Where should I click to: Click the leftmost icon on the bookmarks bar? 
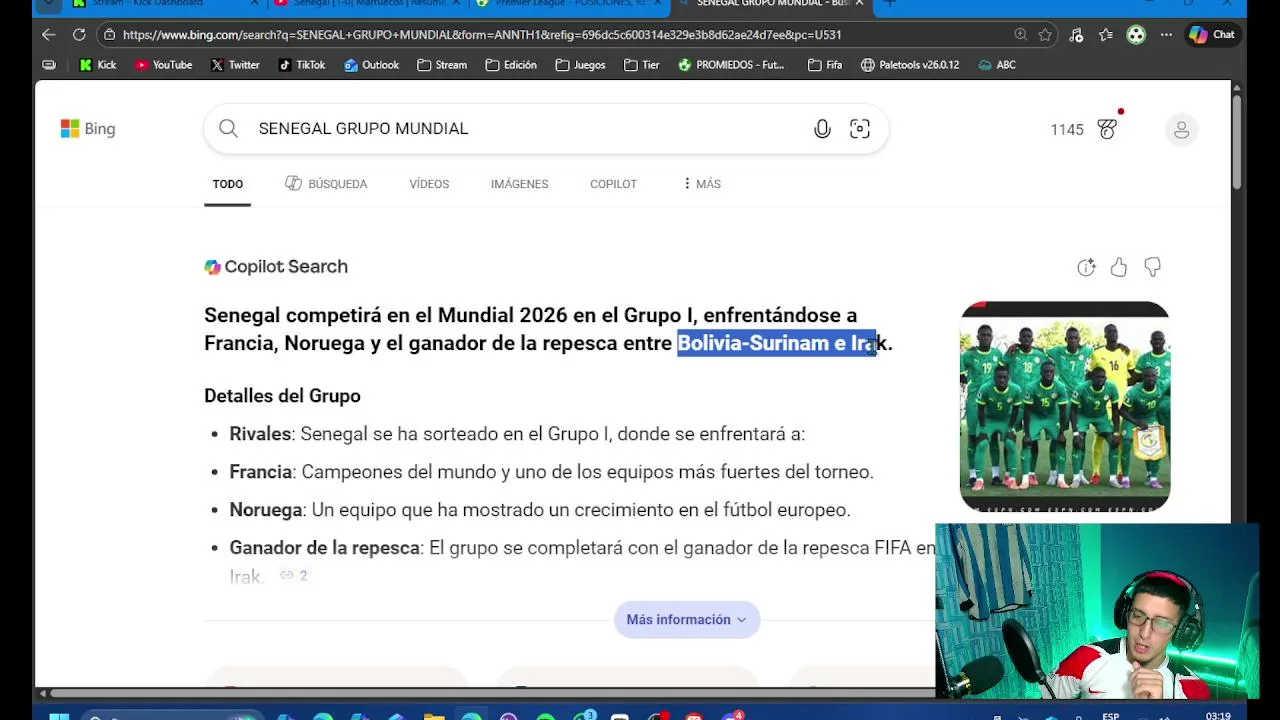(49, 65)
